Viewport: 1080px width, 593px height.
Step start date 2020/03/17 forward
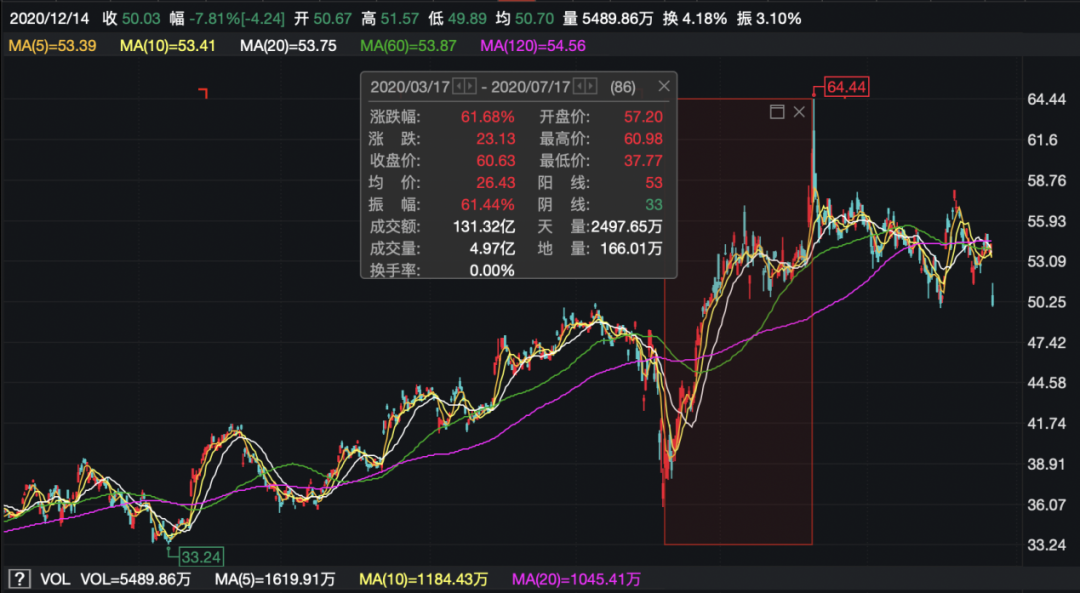click(x=470, y=86)
